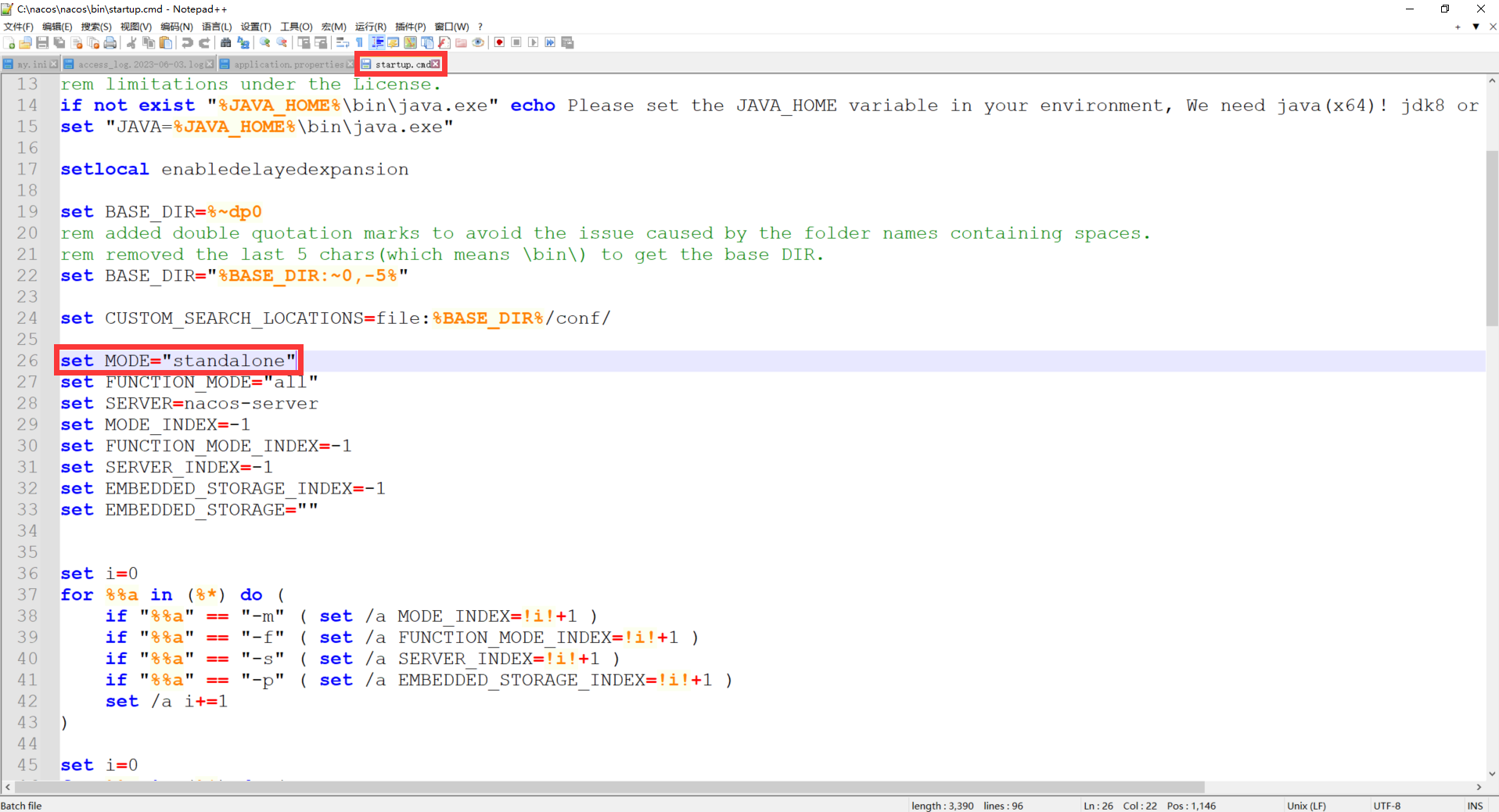Click the Zoom In magnifier icon
This screenshot has height=812, width=1499.
pyautogui.click(x=265, y=43)
